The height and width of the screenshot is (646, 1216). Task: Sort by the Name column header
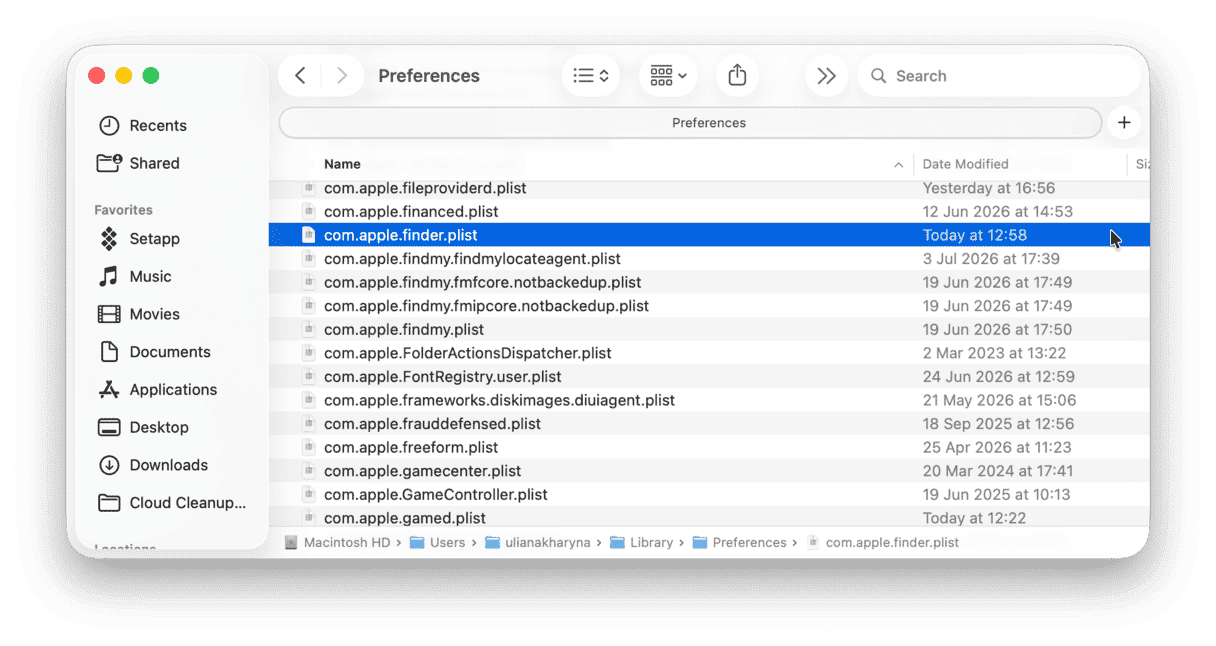tap(342, 164)
